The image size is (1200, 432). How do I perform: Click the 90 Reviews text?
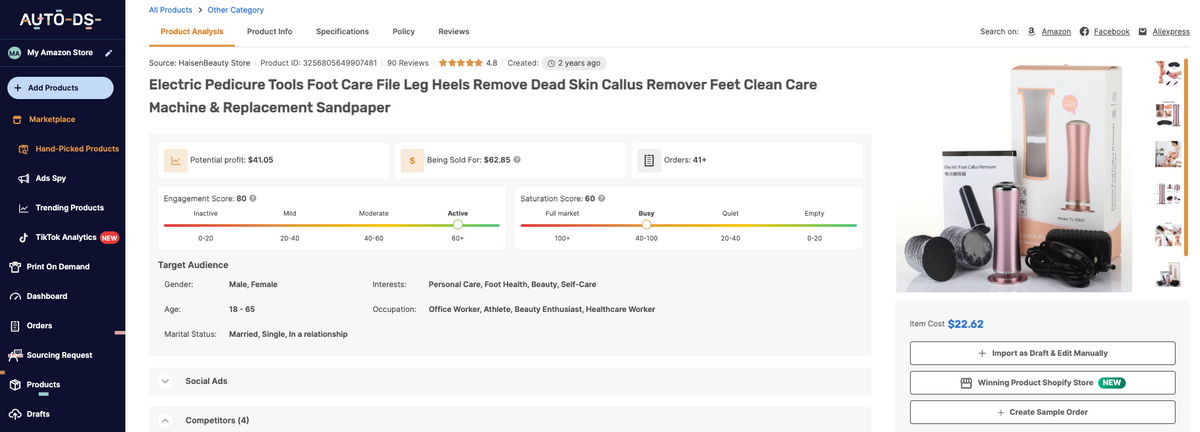pos(408,62)
